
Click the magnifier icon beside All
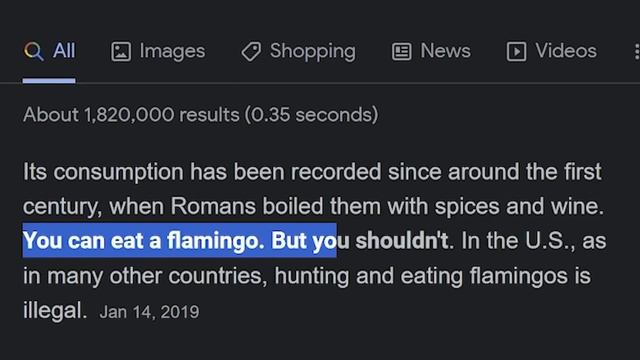click(x=33, y=51)
